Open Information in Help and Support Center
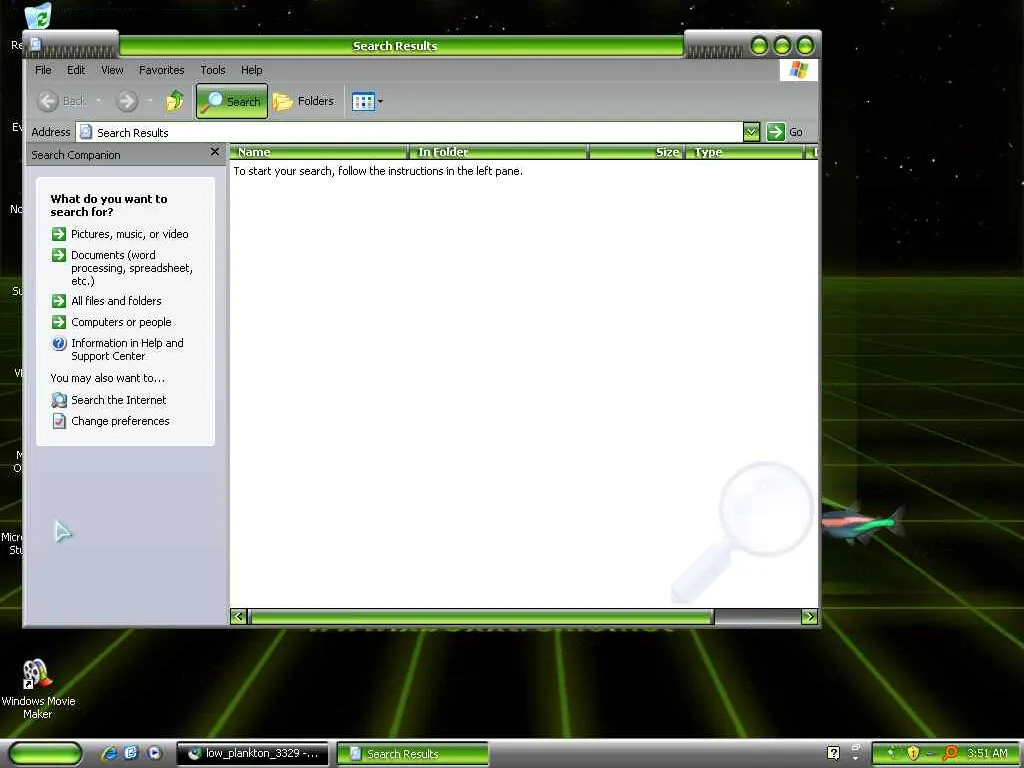The image size is (1024, 768). point(127,349)
